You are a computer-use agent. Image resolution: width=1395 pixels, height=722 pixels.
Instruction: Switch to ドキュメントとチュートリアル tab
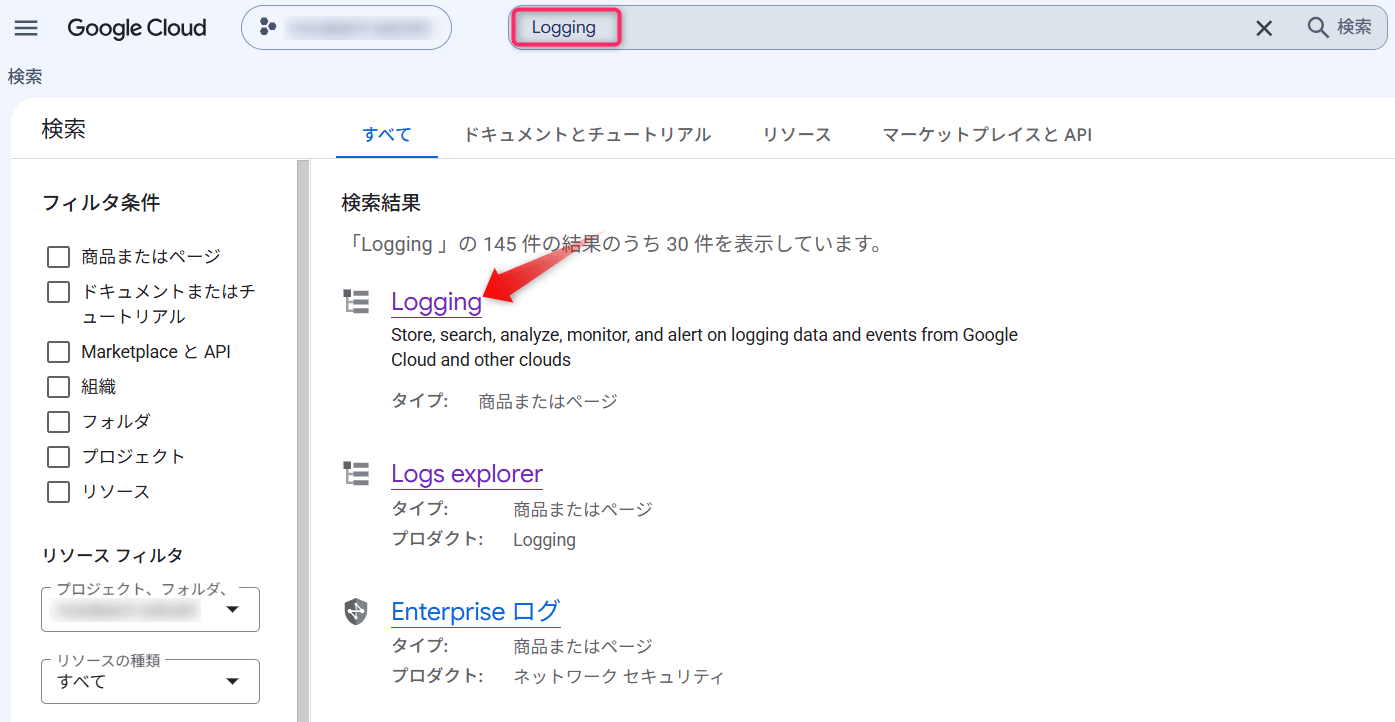coord(587,134)
